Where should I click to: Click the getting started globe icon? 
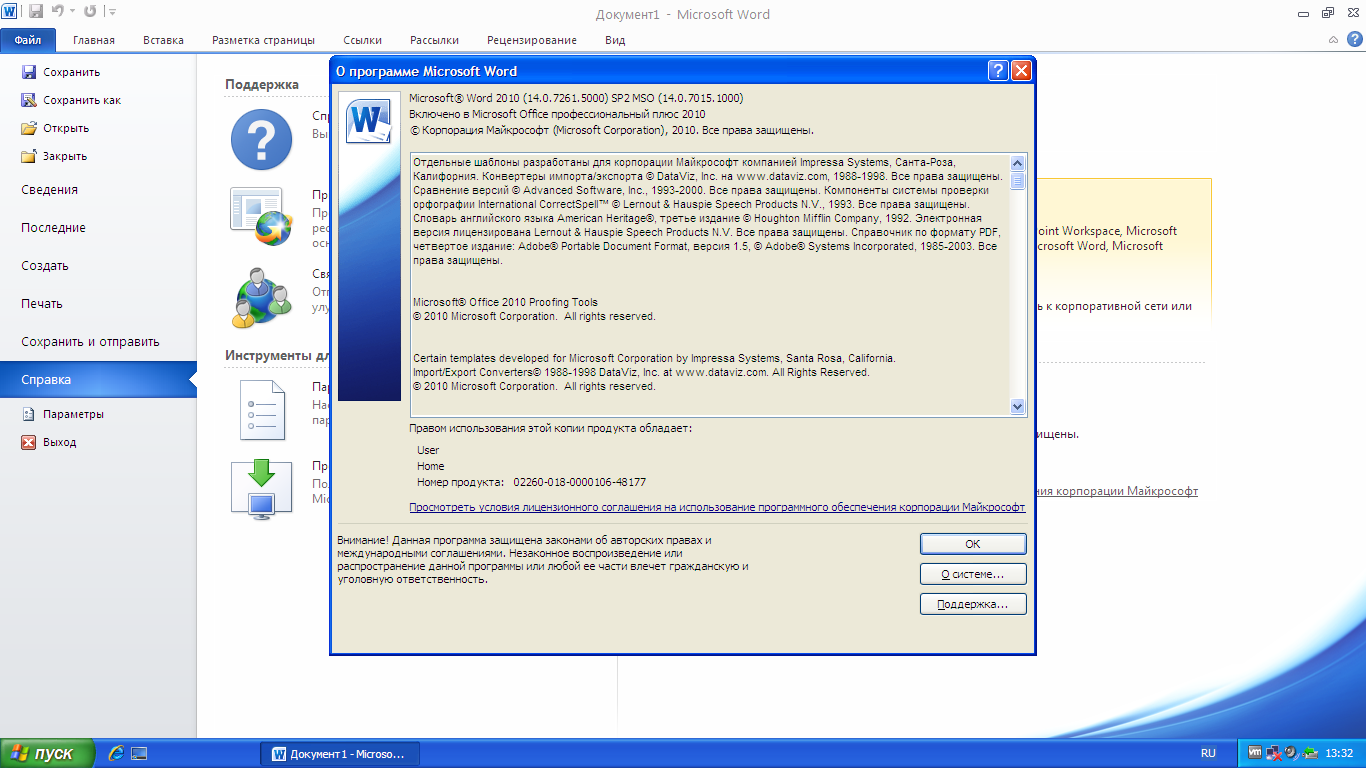[x=261, y=217]
